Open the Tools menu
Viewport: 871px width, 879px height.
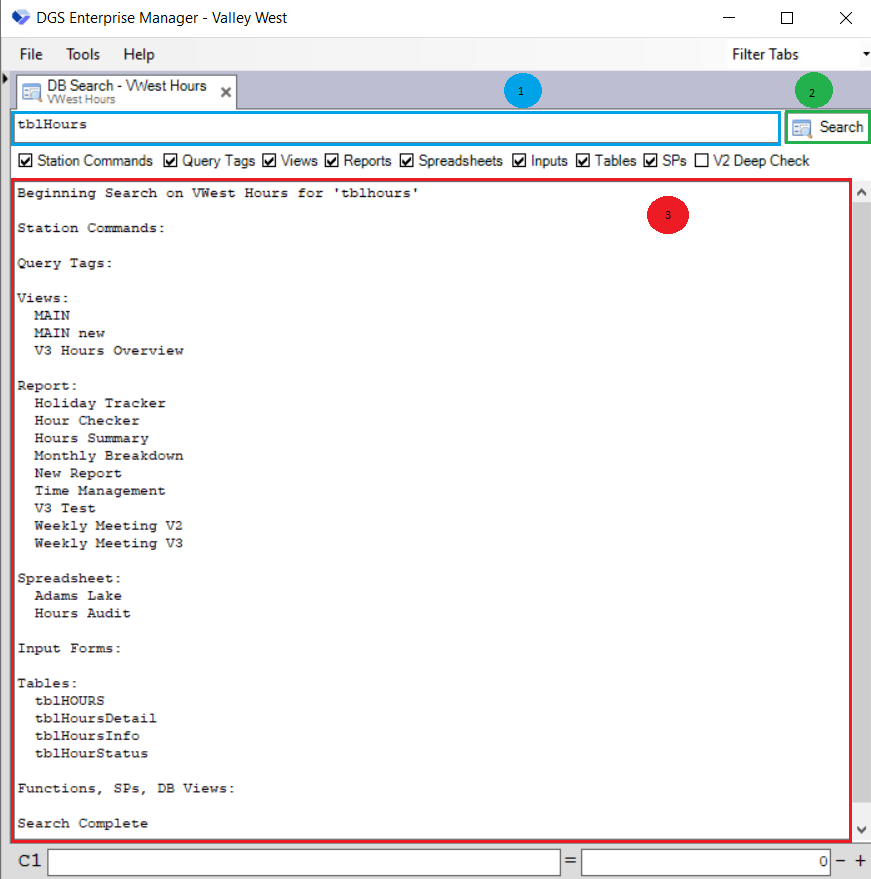pyautogui.click(x=82, y=54)
